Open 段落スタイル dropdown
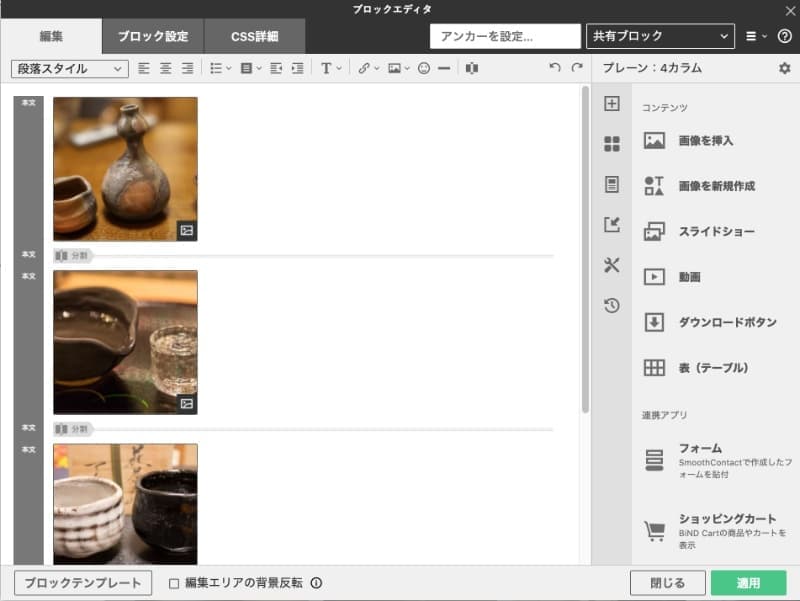 pos(69,68)
